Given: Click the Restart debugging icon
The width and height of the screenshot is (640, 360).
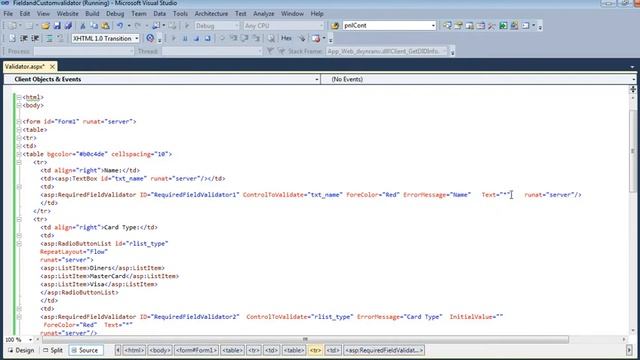Looking at the screenshot, I should (208, 38).
